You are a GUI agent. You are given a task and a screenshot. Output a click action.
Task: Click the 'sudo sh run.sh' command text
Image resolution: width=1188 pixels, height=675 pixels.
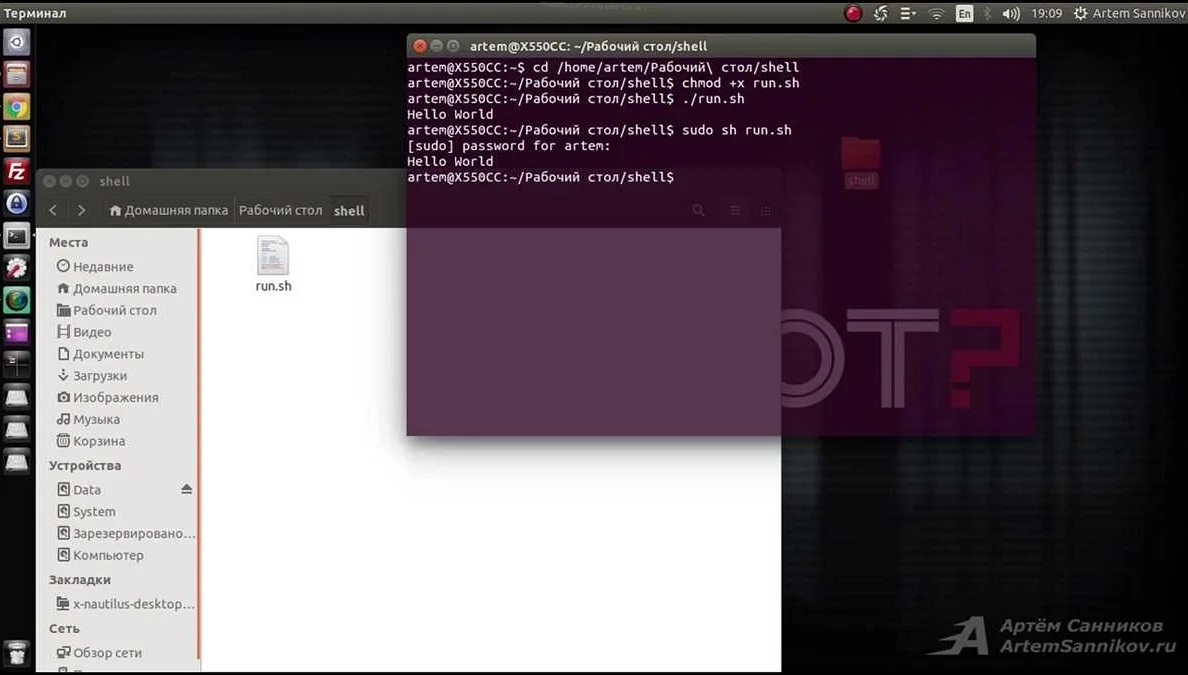[x=736, y=130]
